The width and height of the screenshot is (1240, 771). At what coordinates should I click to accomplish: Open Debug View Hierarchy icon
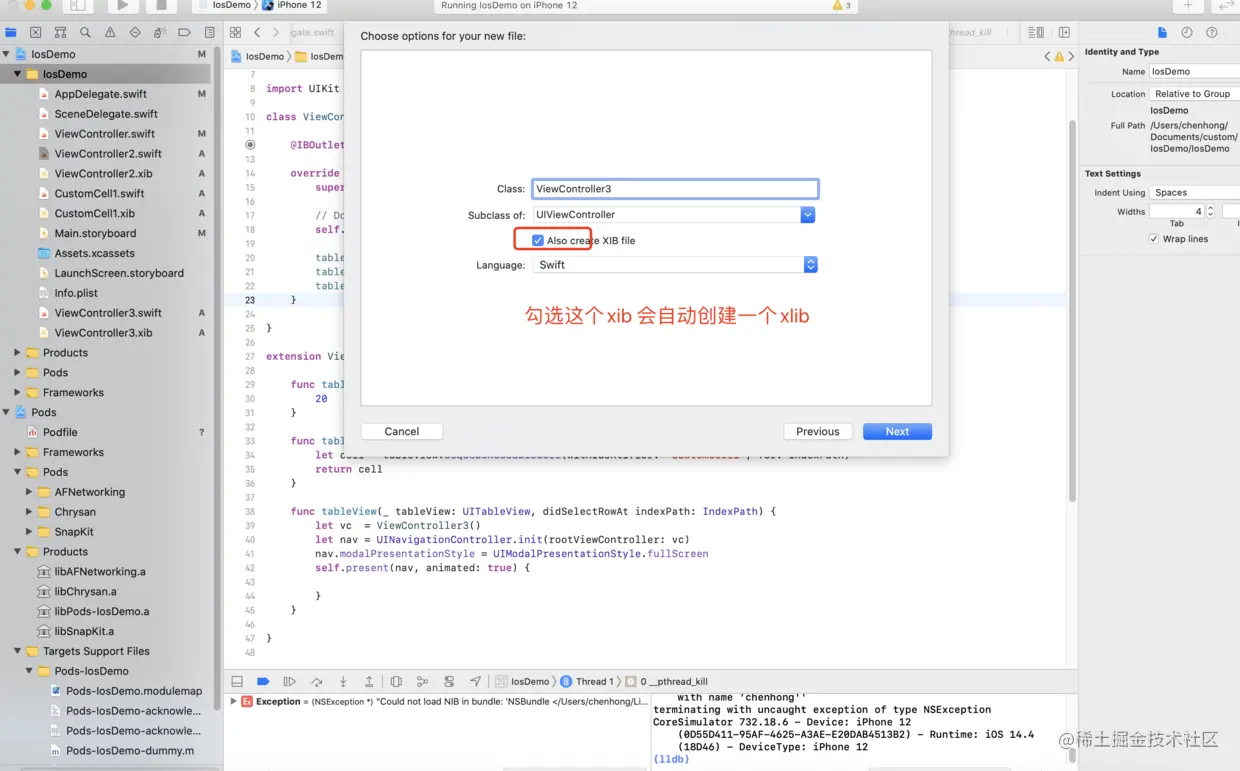point(396,681)
